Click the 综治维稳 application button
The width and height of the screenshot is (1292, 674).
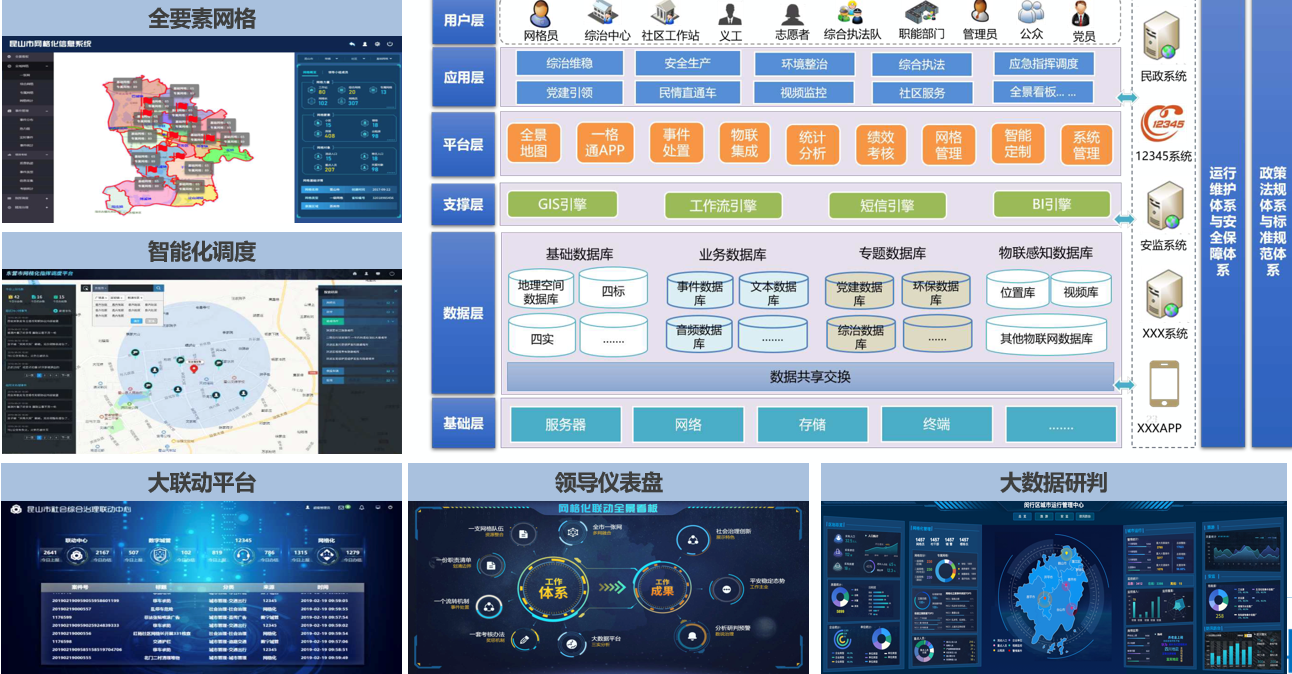coord(569,63)
